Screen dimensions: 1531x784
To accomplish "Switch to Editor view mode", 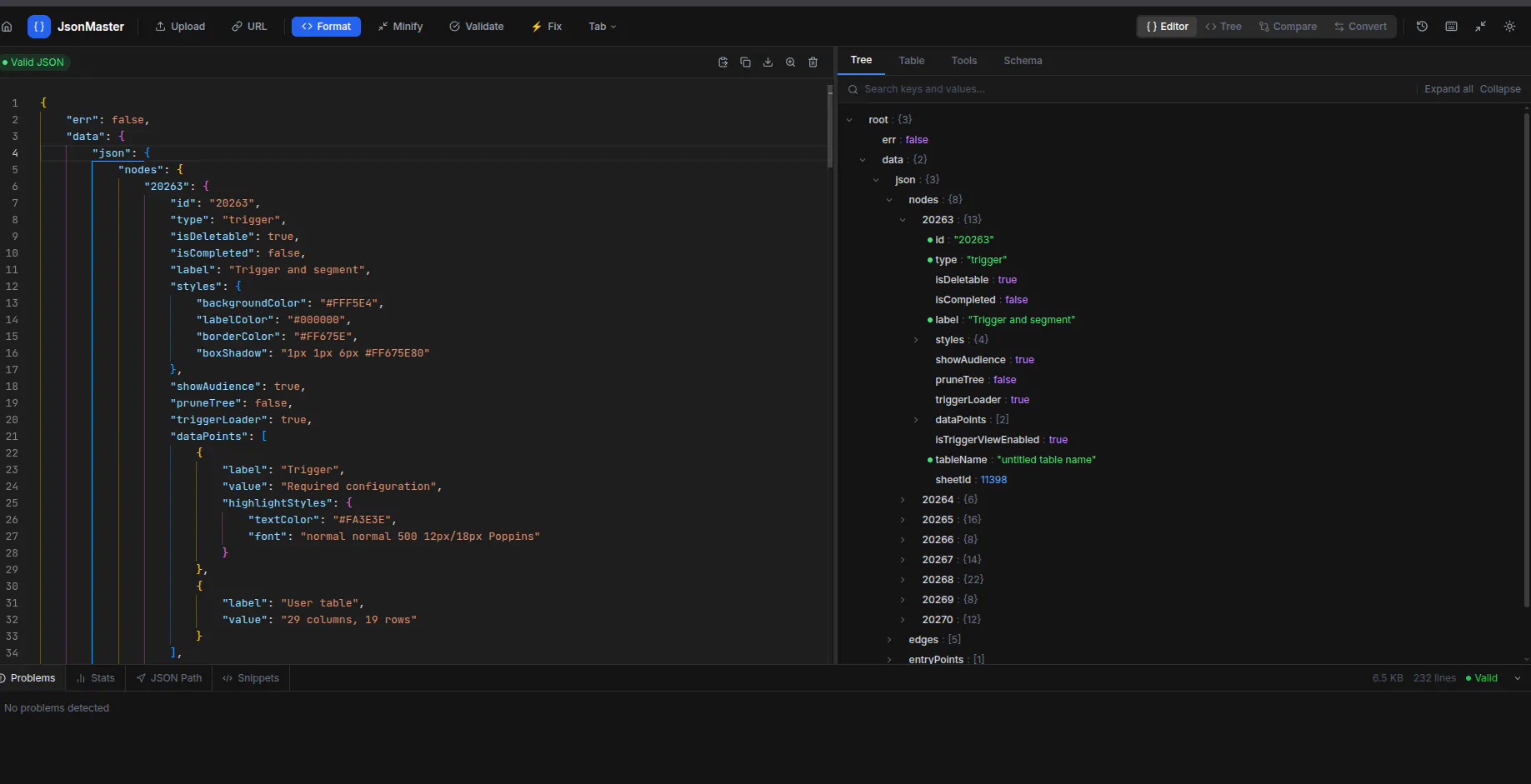I will [x=1168, y=27].
